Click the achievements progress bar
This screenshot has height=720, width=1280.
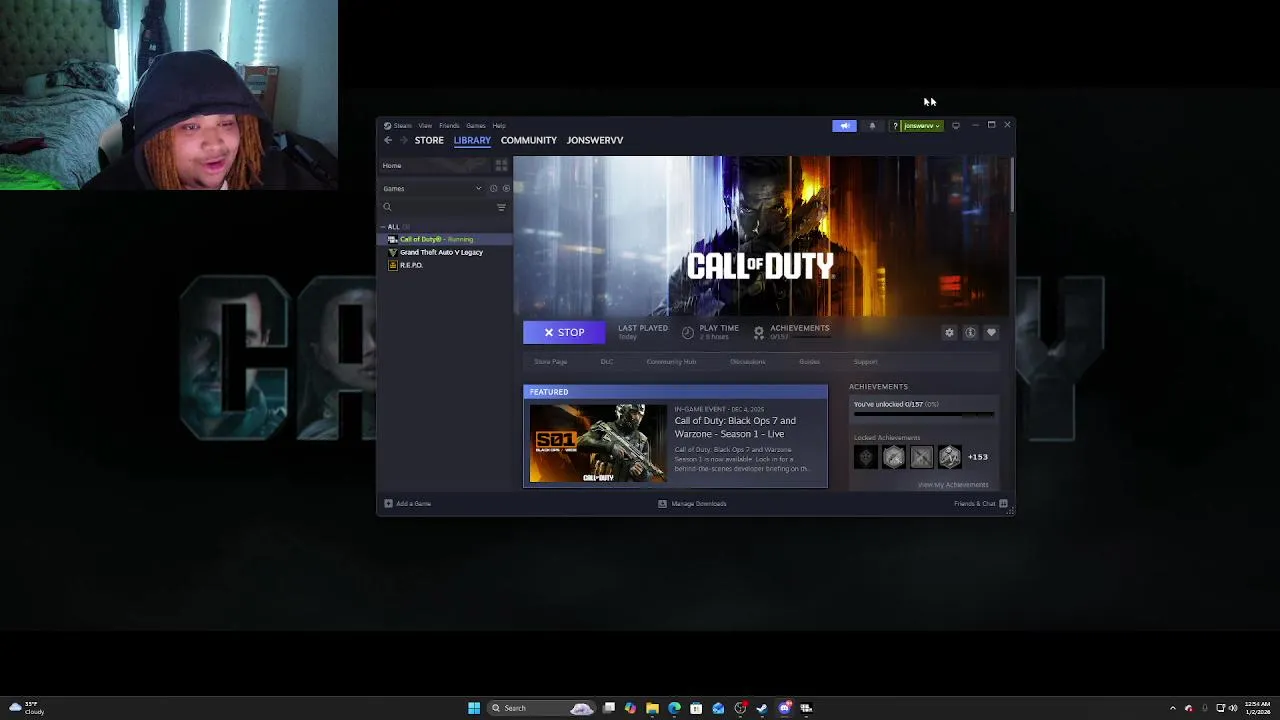point(924,413)
